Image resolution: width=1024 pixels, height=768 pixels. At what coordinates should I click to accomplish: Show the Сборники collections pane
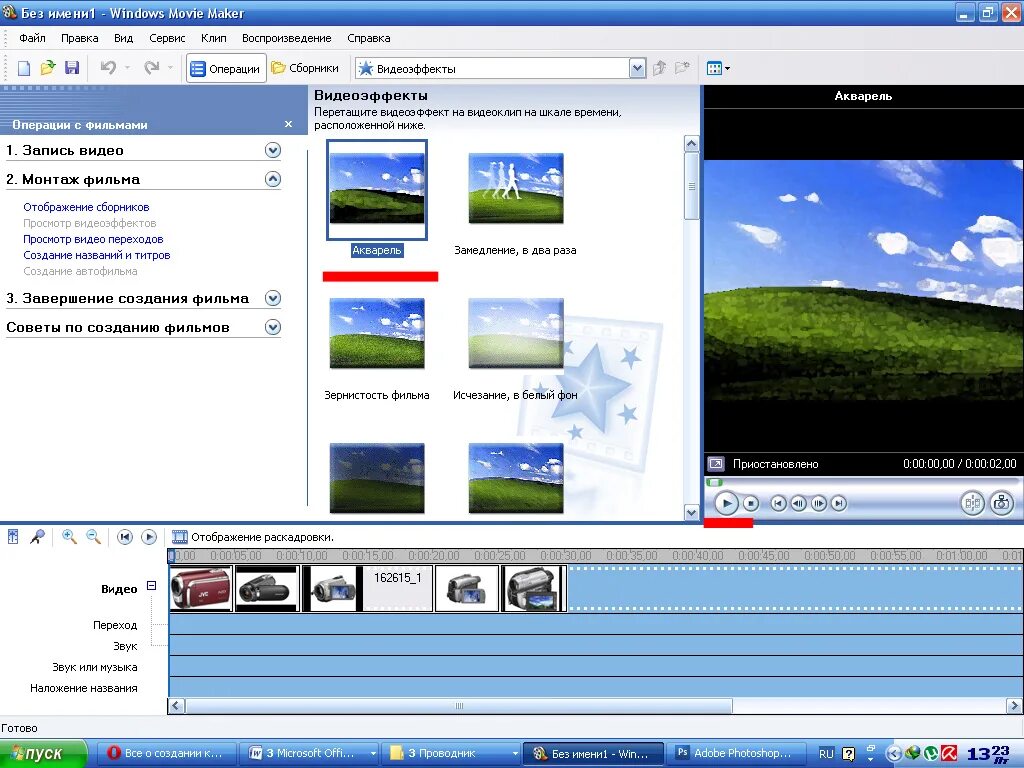[x=305, y=68]
